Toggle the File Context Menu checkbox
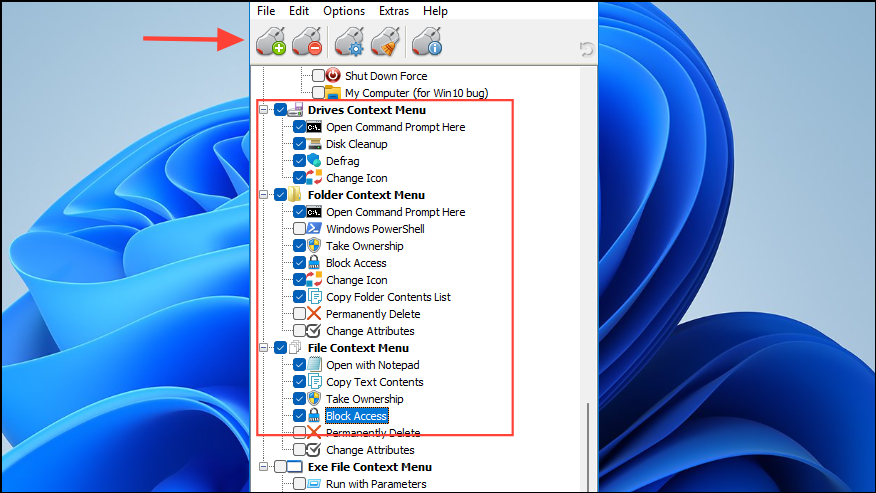Viewport: 876px width, 493px height. (280, 348)
